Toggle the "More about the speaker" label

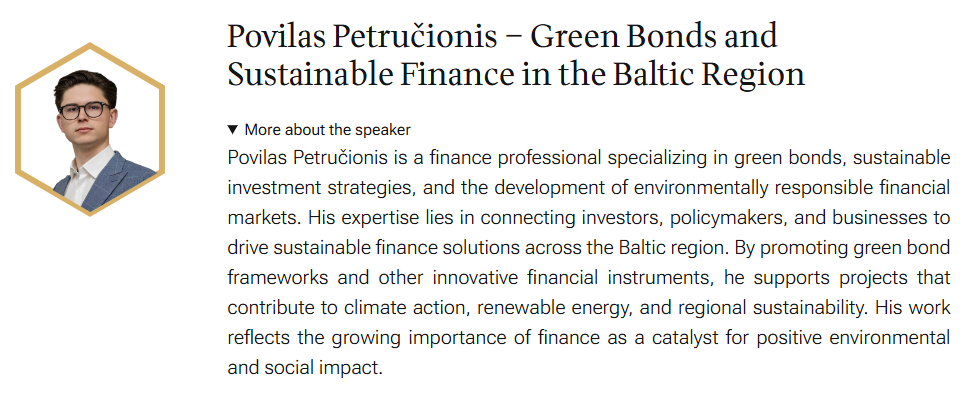point(327,130)
